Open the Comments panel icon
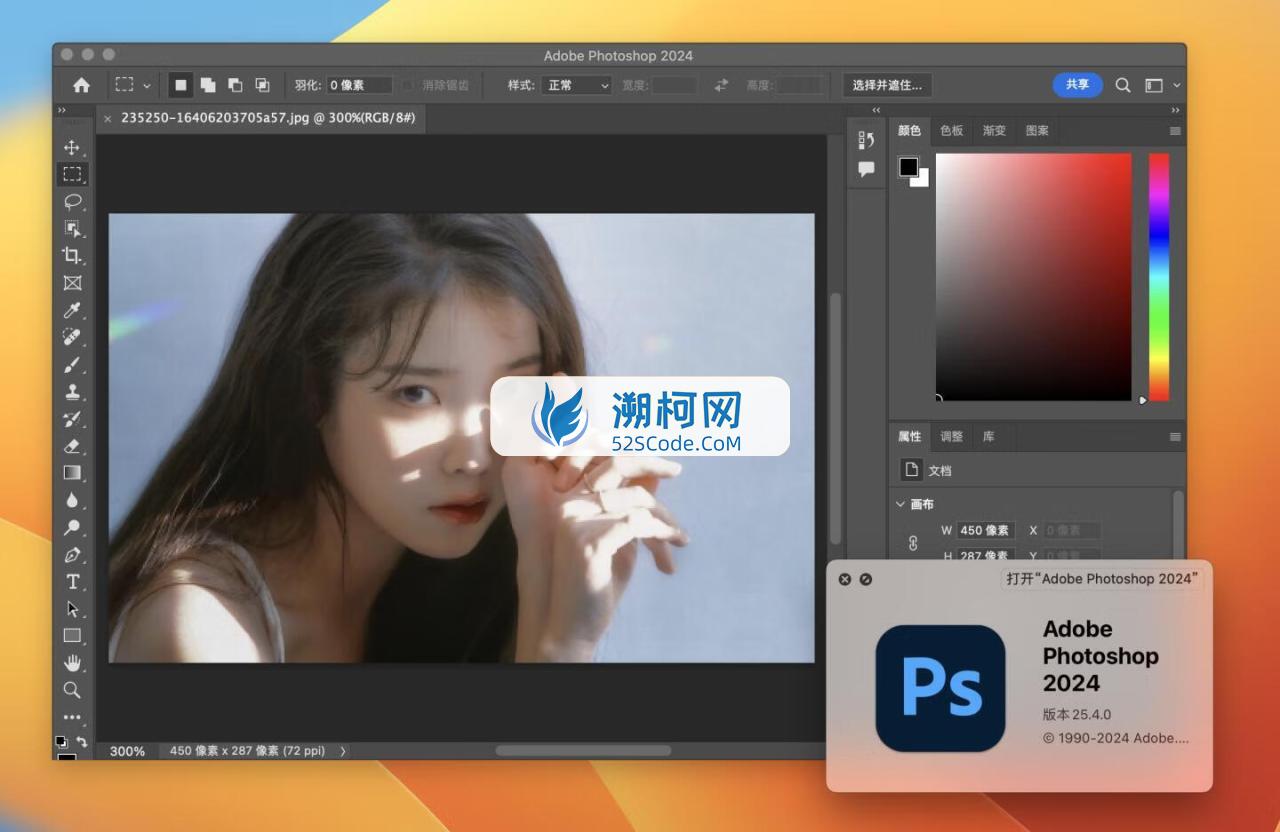 [866, 169]
